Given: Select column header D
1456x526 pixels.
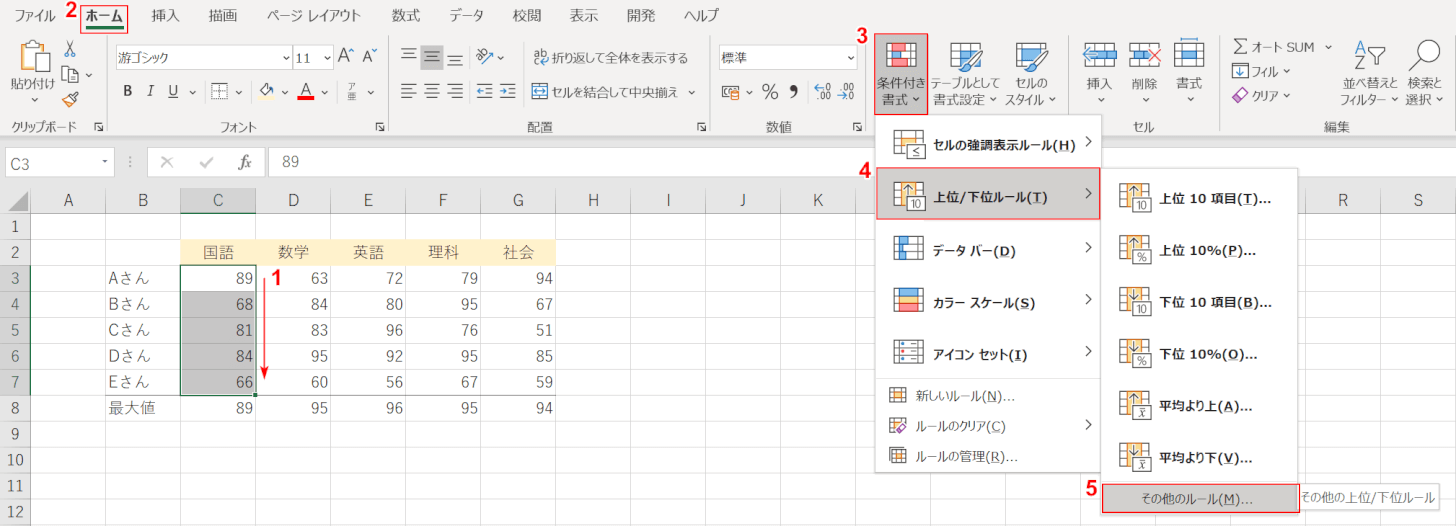Looking at the screenshot, I should 293,201.
